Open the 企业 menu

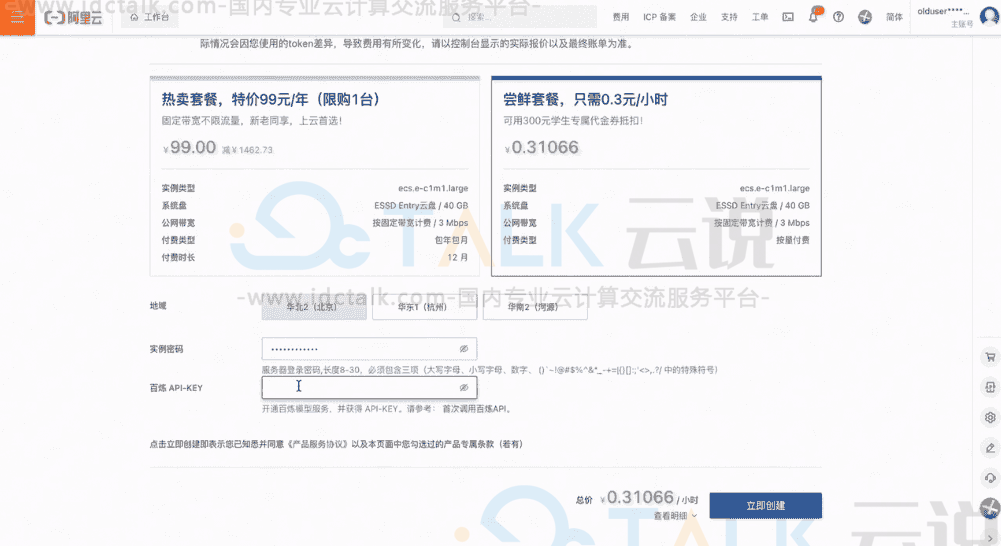698,17
